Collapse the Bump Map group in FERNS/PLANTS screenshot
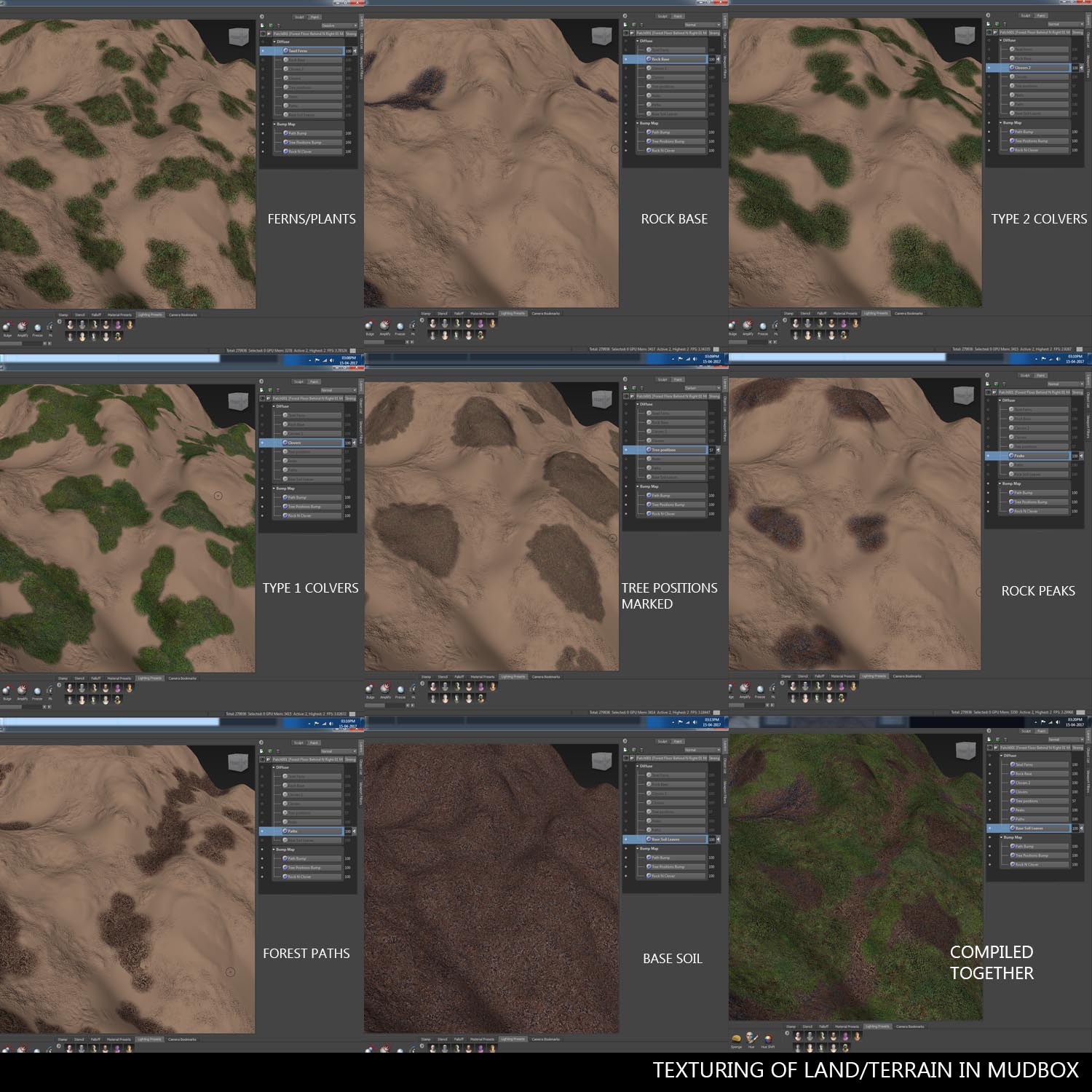The height and width of the screenshot is (1092, 1092). [274, 124]
